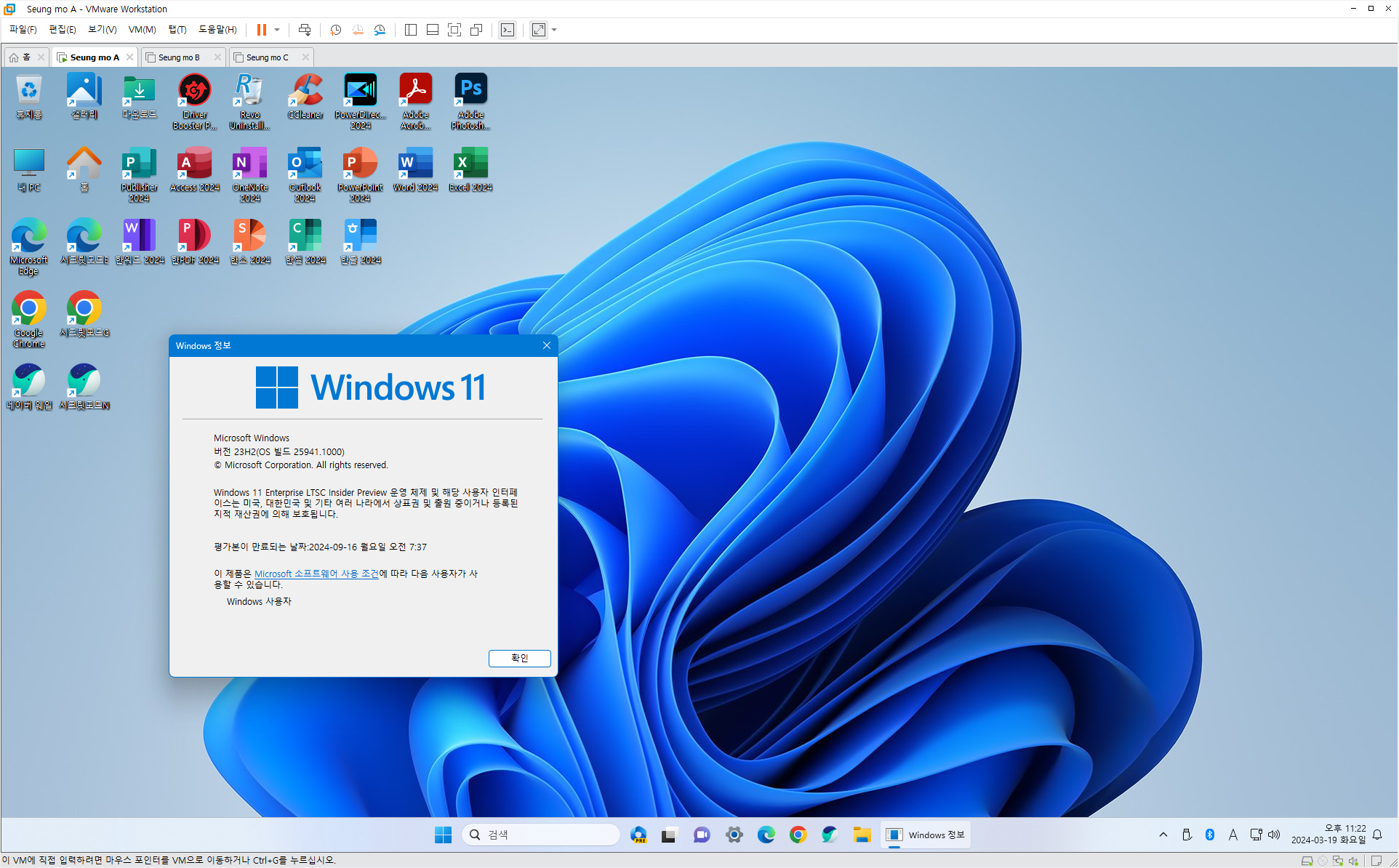Image resolution: width=1399 pixels, height=868 pixels.
Task: Toggle the library sidebar view icon
Action: (x=411, y=30)
